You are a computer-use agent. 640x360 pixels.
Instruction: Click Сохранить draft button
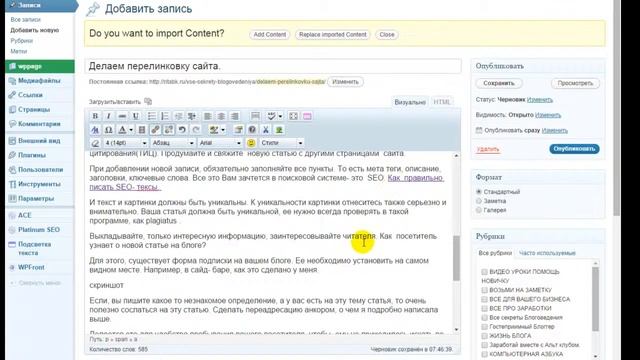(499, 83)
